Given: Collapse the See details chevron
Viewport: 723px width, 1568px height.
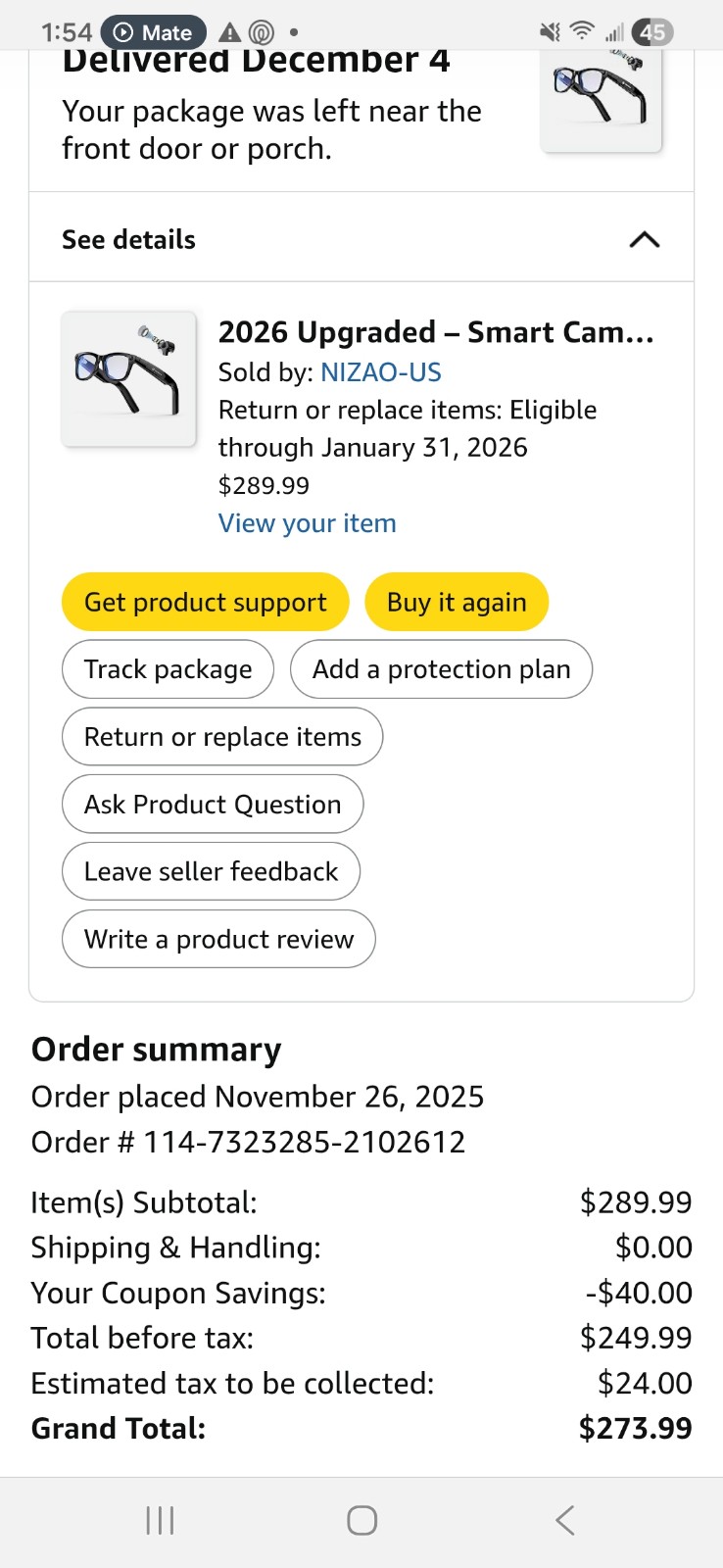Looking at the screenshot, I should click(x=644, y=240).
